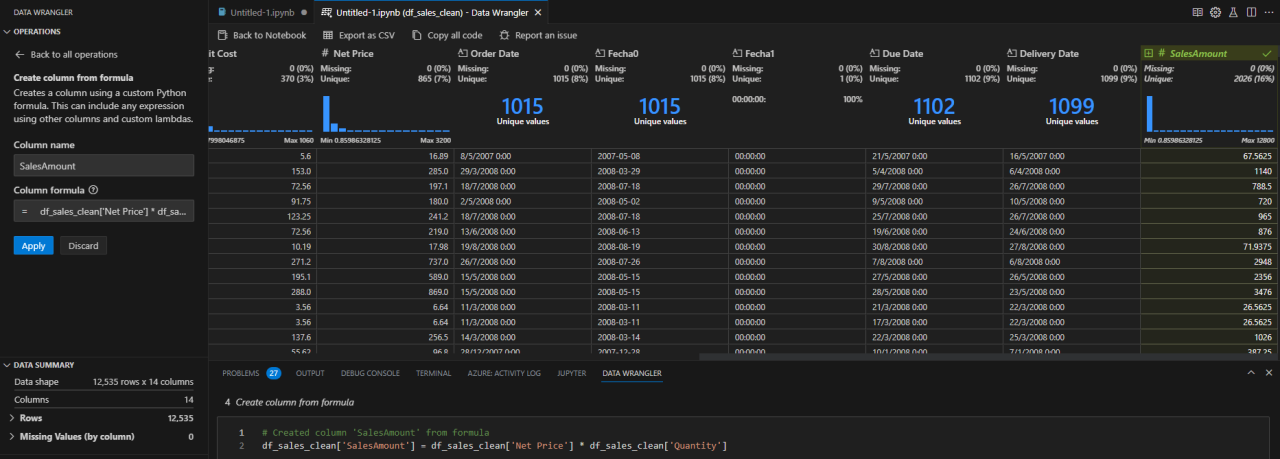The height and width of the screenshot is (459, 1280).
Task: Click the type icon of Delivery Date column
Action: pyautogui.click(x=1012, y=53)
